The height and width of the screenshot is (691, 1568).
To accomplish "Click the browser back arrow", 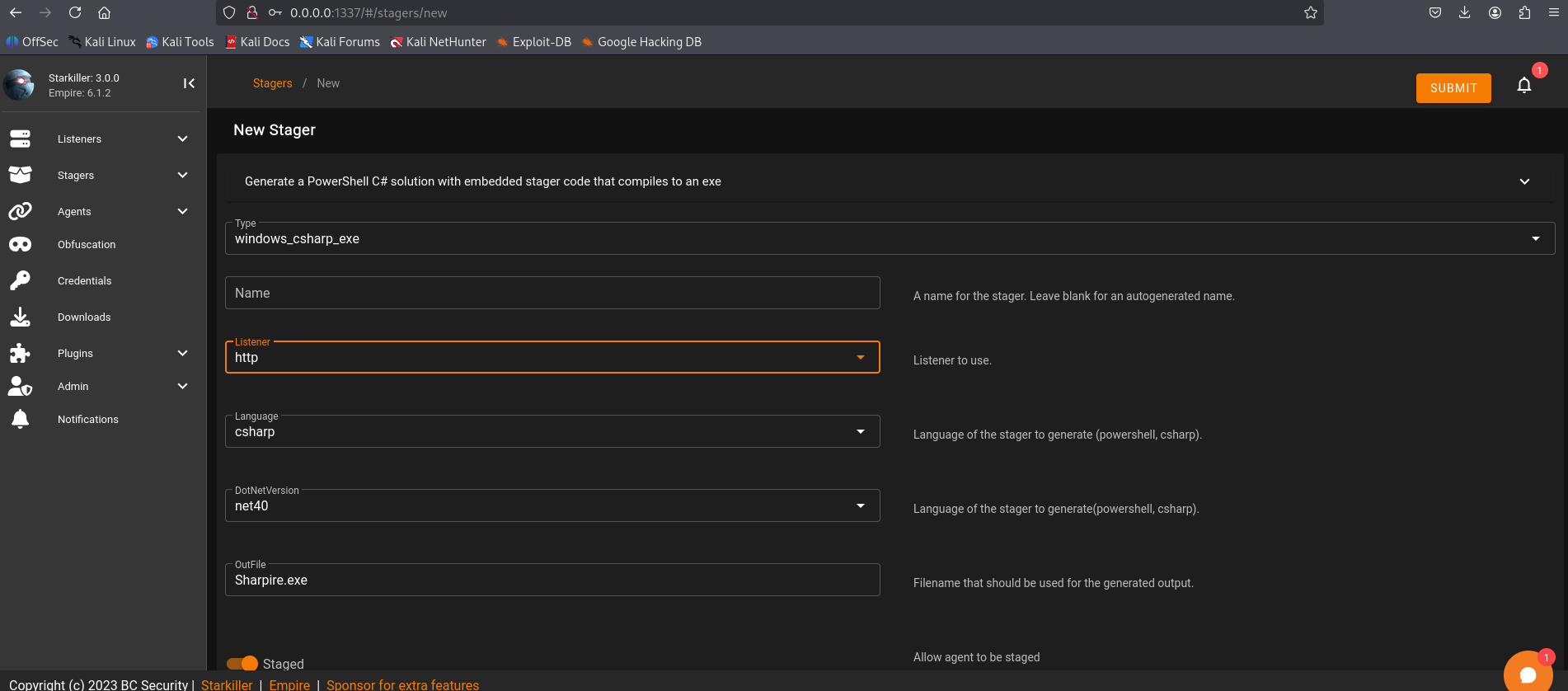I will 16,12.
